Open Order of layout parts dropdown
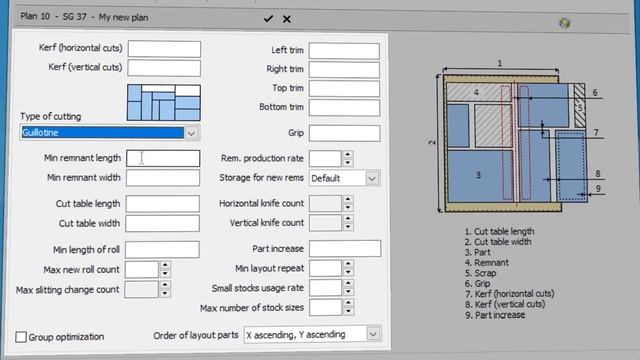Screen dimensions: 640x360 (373, 334)
